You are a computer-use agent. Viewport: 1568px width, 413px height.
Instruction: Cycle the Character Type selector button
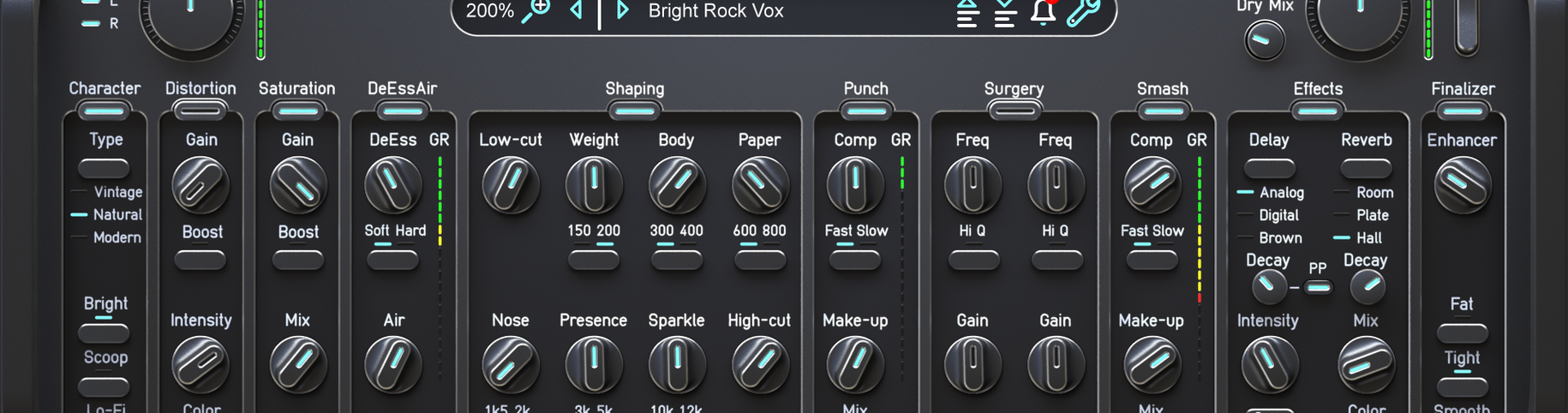pyautogui.click(x=104, y=168)
